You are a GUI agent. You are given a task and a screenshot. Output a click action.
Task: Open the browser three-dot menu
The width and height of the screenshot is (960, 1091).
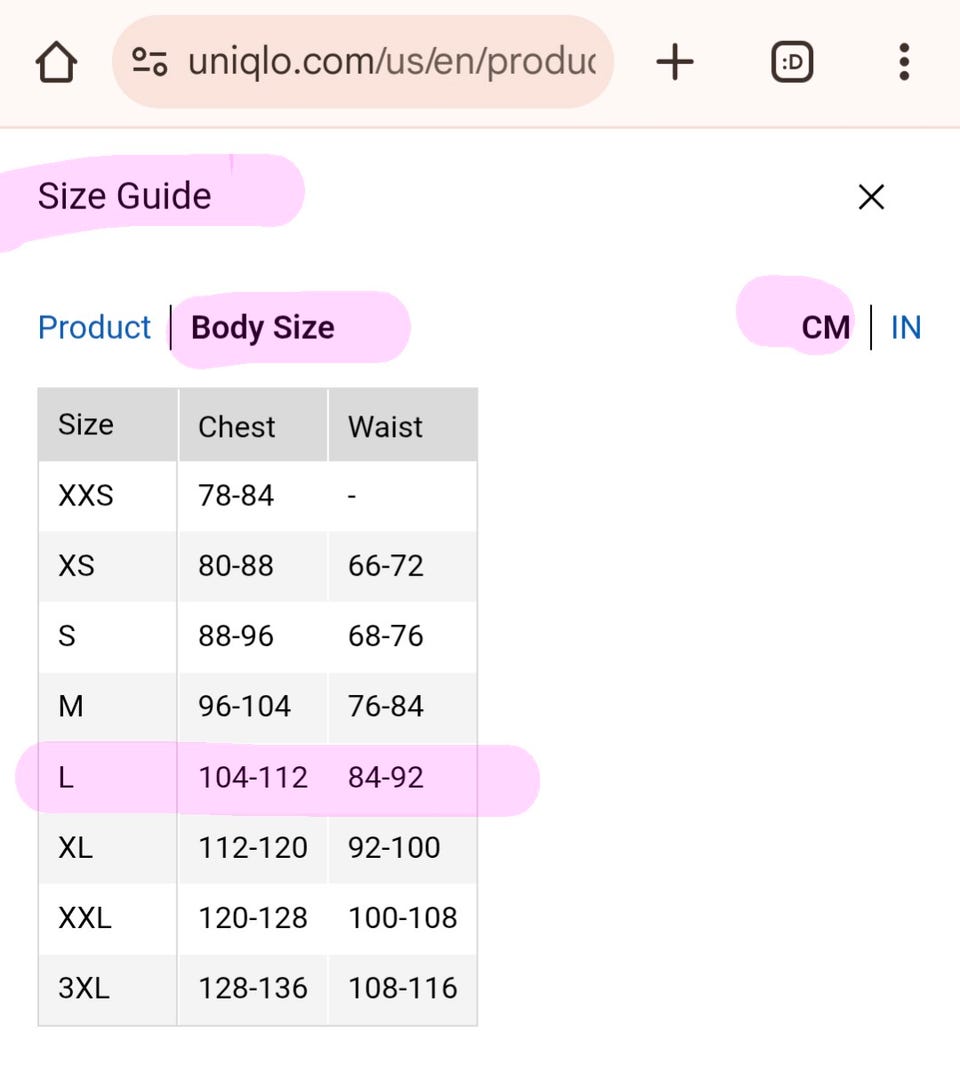point(904,63)
